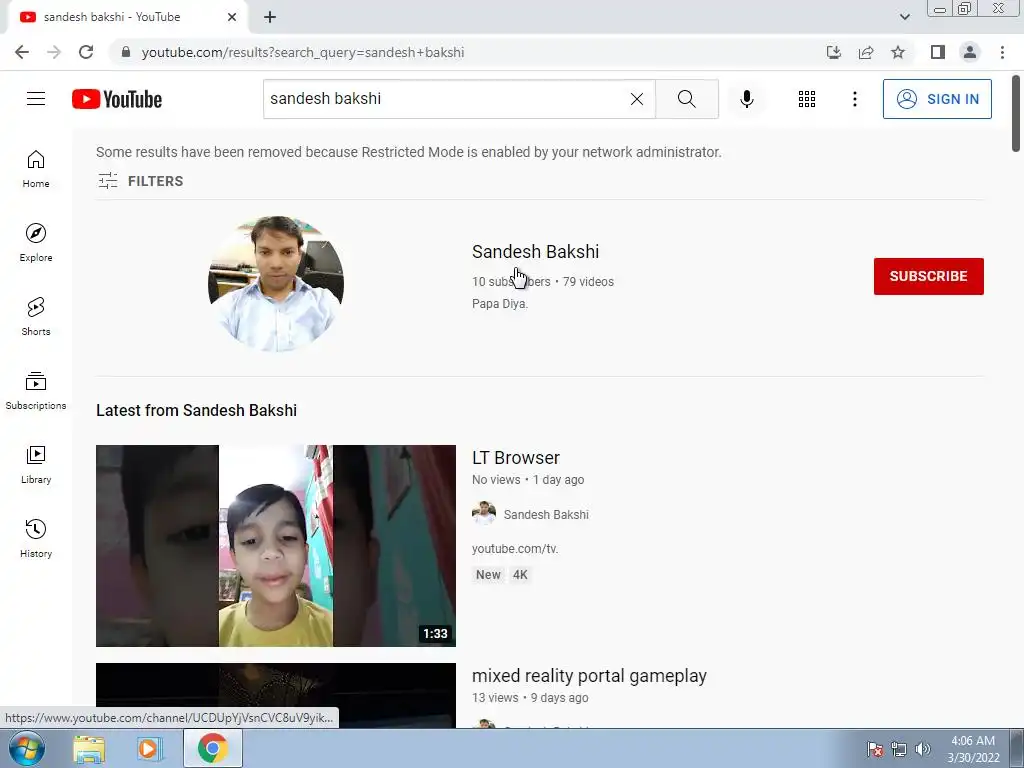Click the mixed reality portal gameplay thumbnail
This screenshot has width=1024, height=768.
point(276,696)
